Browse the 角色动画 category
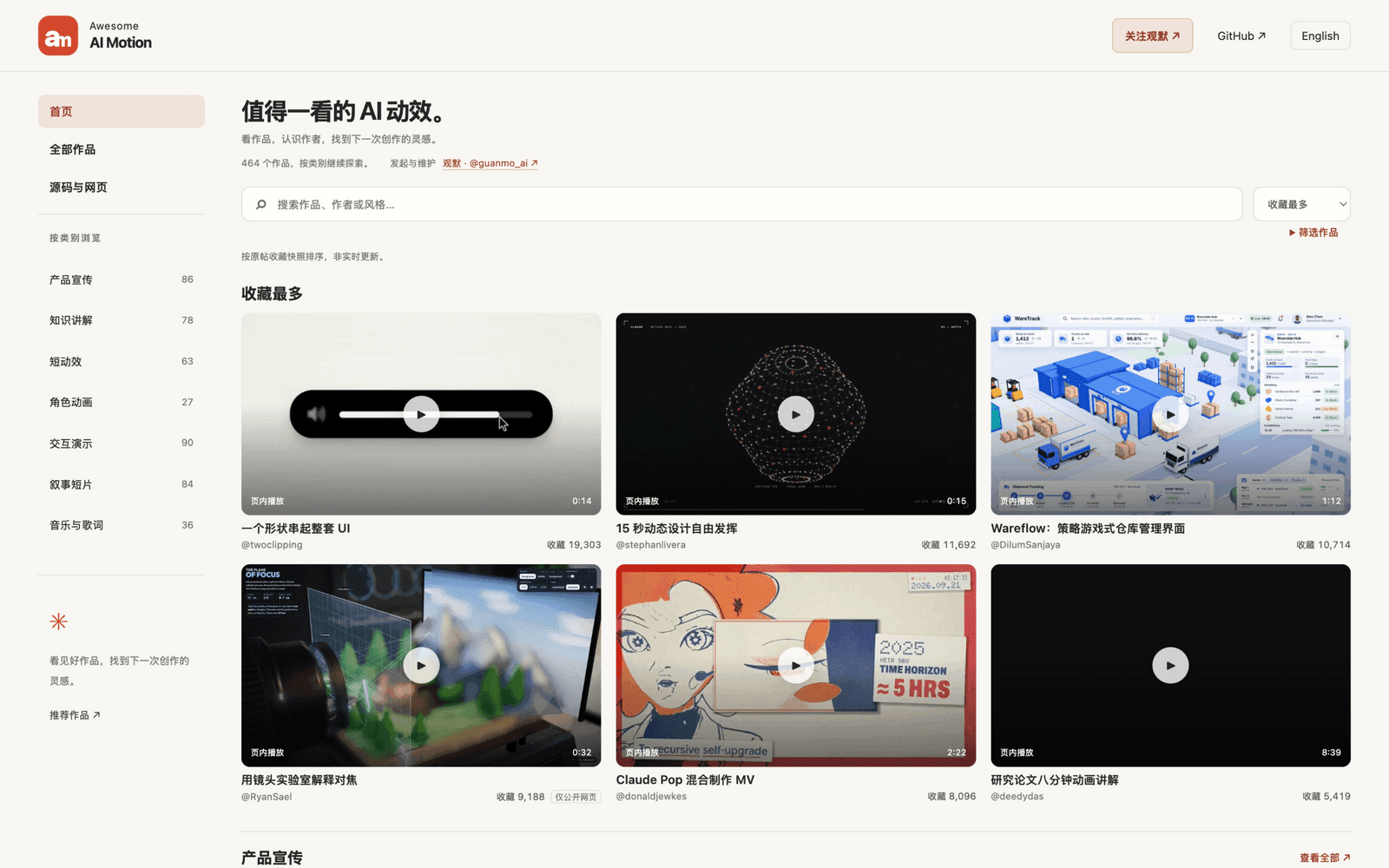 pos(122,402)
